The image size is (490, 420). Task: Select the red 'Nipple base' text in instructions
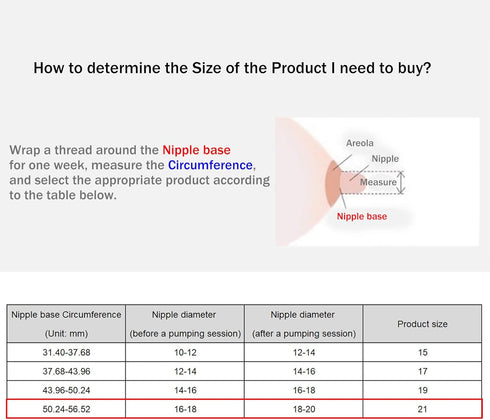tap(196, 150)
